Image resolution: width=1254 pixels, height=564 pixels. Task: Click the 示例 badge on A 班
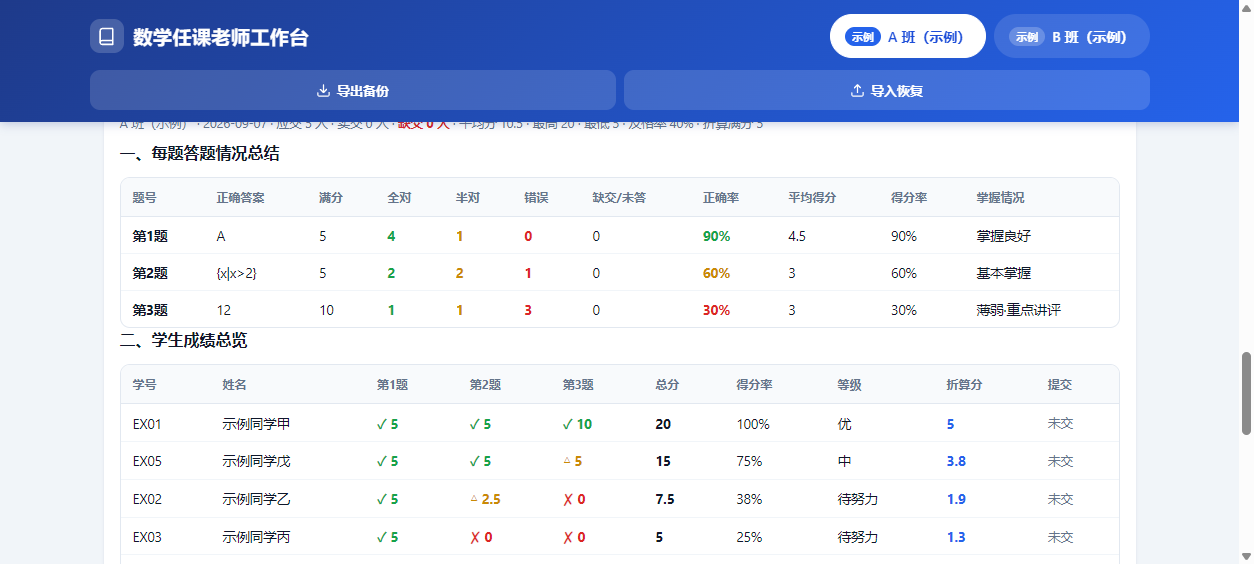click(x=862, y=37)
